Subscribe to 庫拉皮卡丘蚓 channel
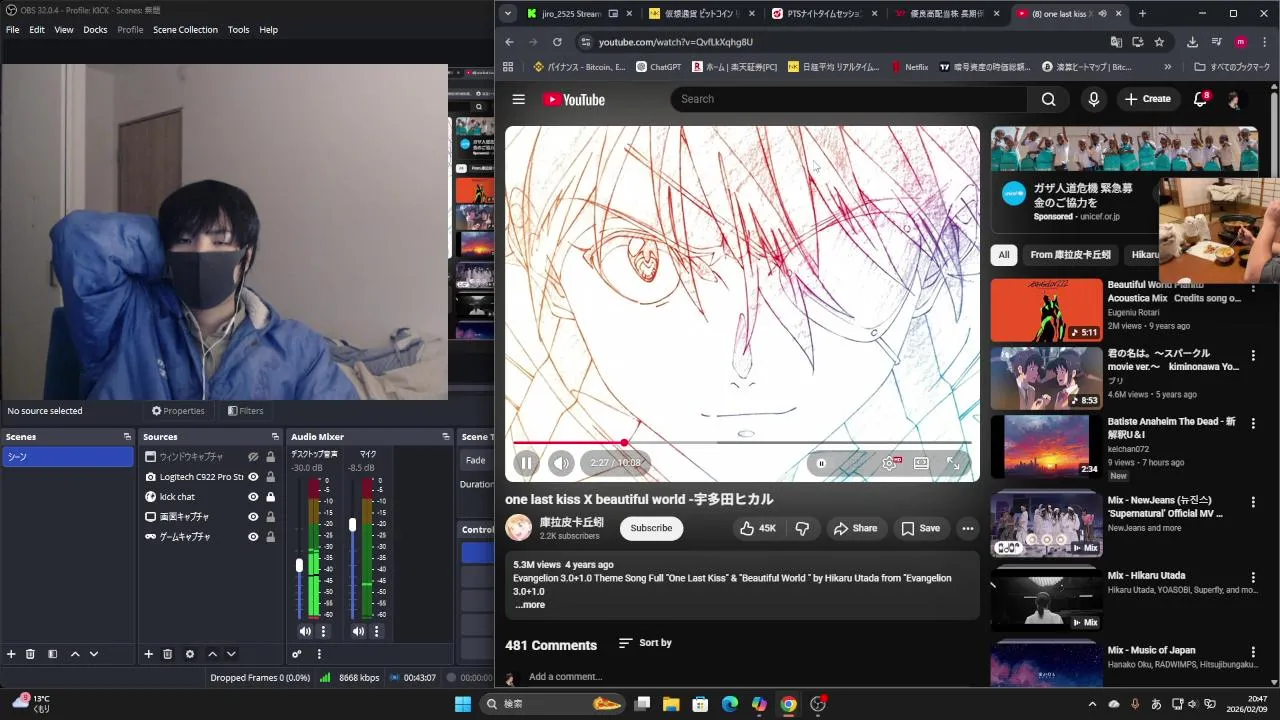 tap(651, 528)
